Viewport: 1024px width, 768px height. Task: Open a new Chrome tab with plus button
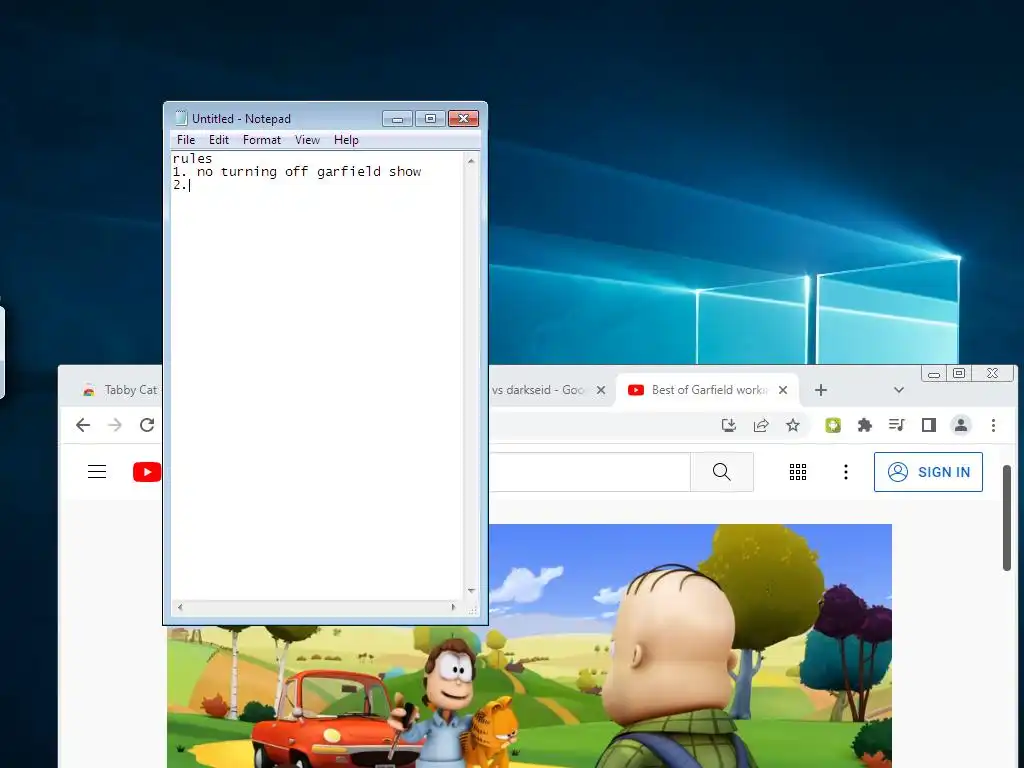[x=821, y=390]
